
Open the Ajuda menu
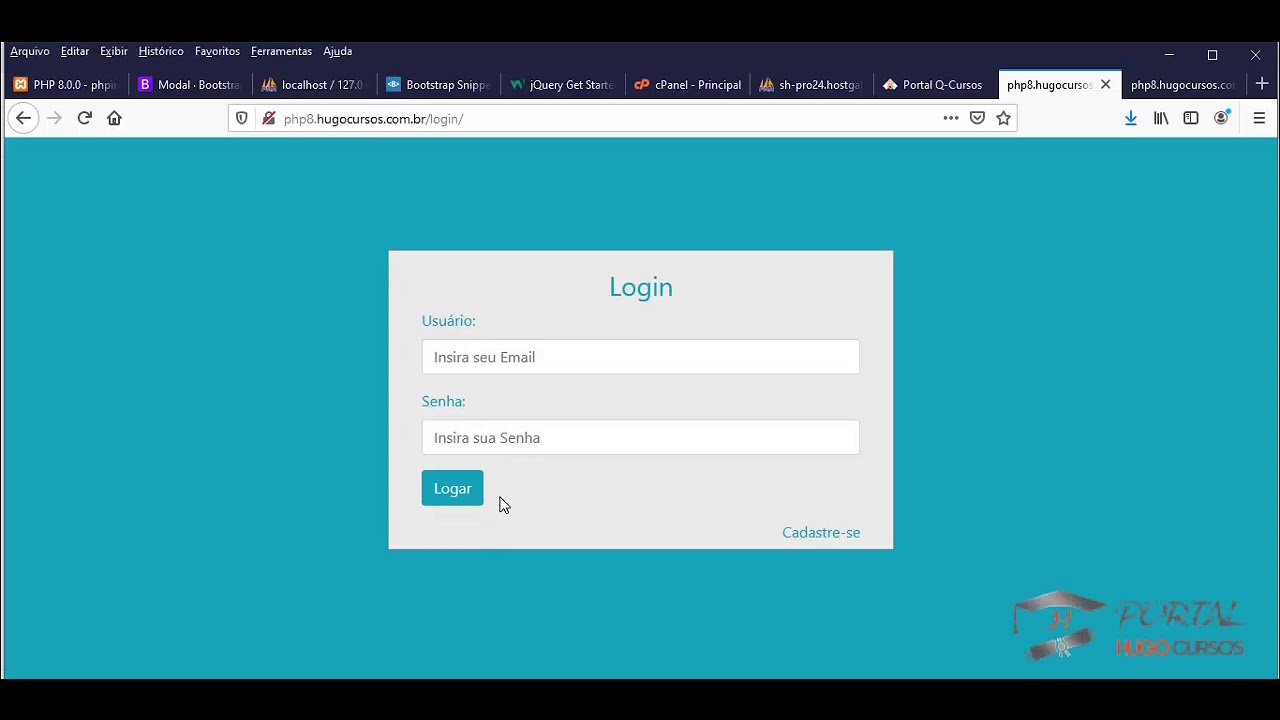[338, 51]
